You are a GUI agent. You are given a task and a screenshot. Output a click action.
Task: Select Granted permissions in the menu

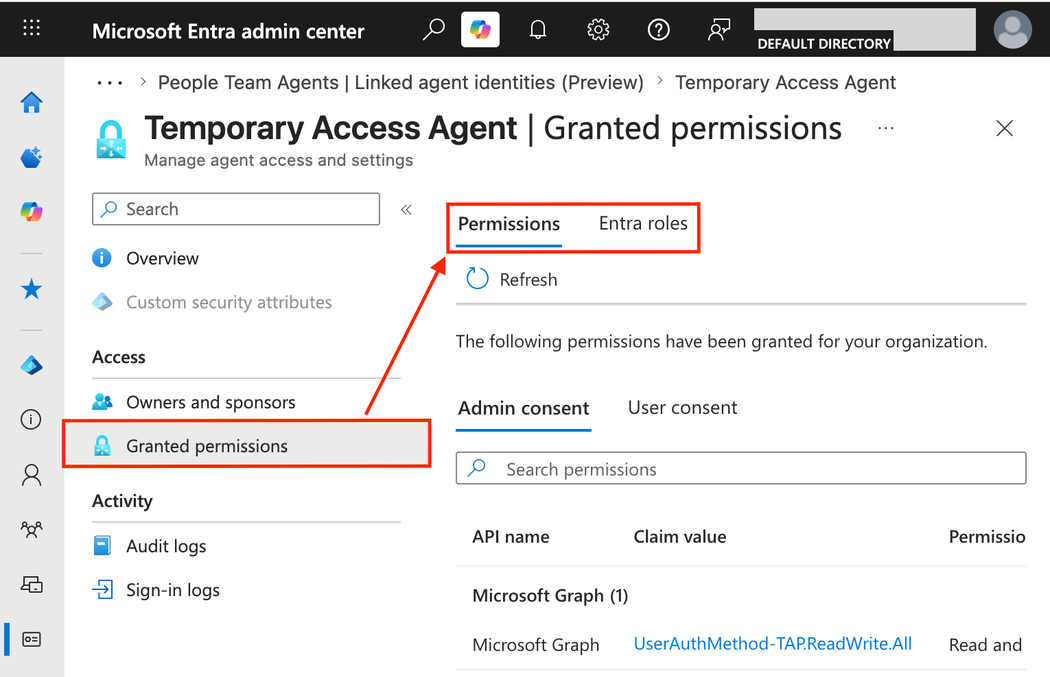point(246,444)
